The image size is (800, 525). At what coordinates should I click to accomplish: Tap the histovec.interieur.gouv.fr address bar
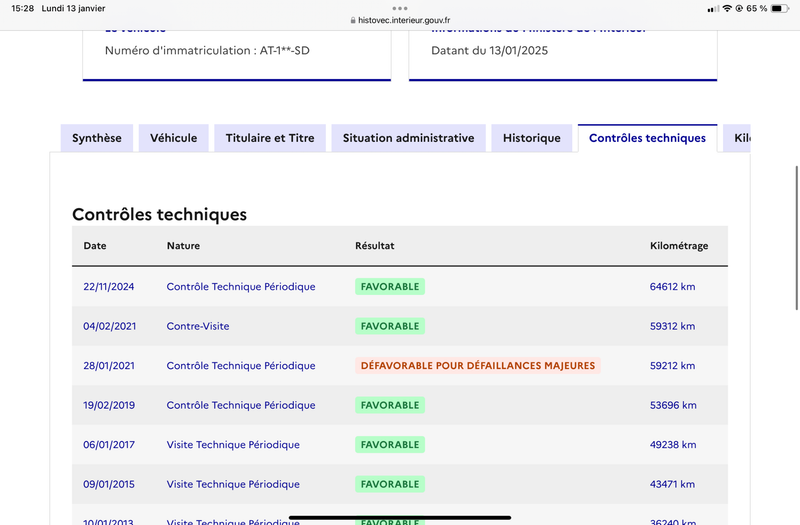[400, 20]
